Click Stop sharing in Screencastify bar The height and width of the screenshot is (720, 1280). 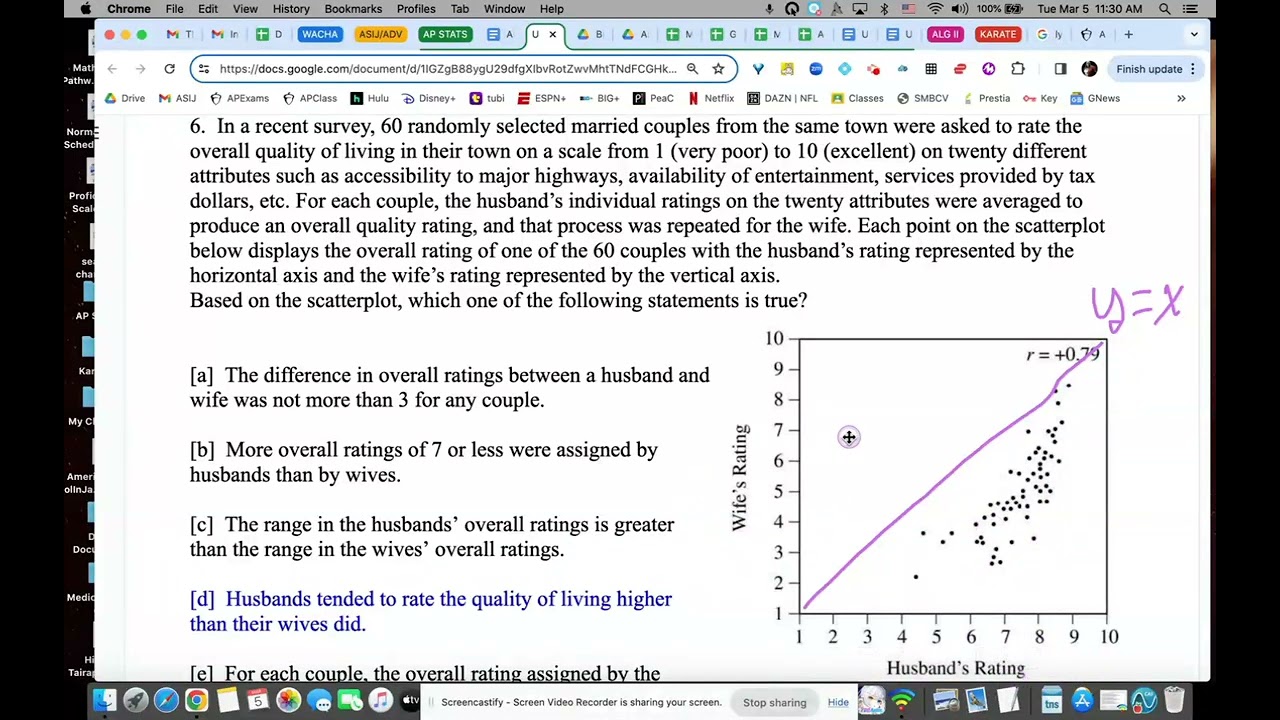(774, 702)
